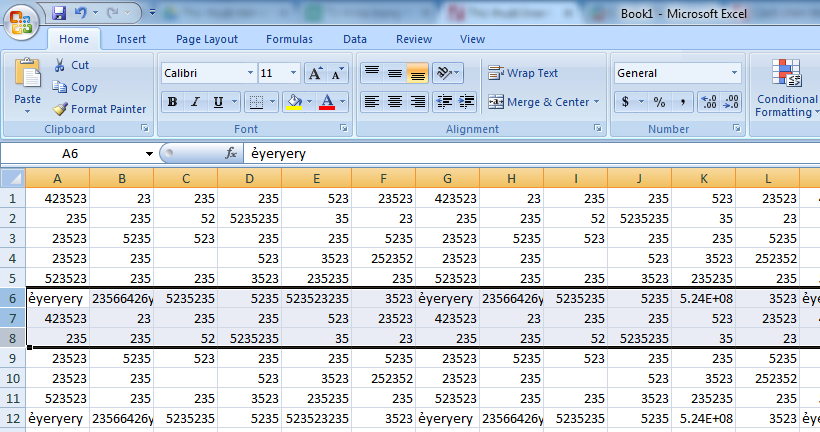Open the Calibri font name dropdown
The image size is (820, 432).
250,73
